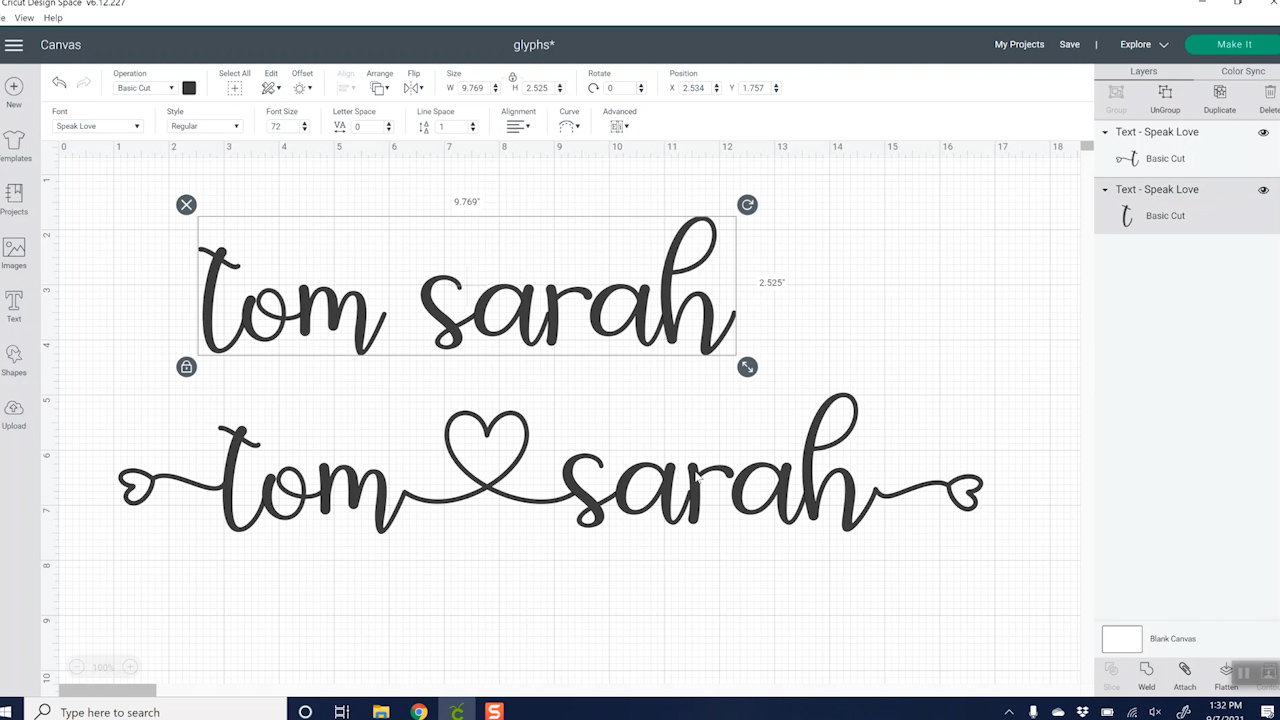Open the View menu
Screen dimensions: 1280x720
coord(25,18)
